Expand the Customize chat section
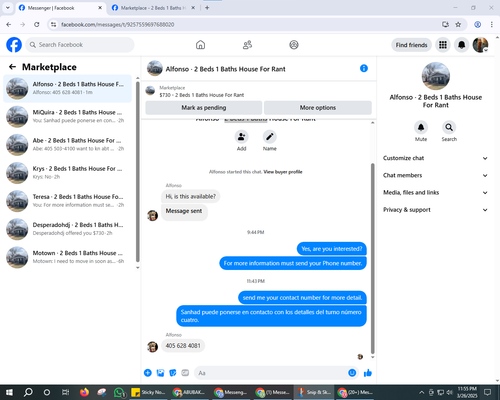The height and width of the screenshot is (400, 500). point(435,158)
